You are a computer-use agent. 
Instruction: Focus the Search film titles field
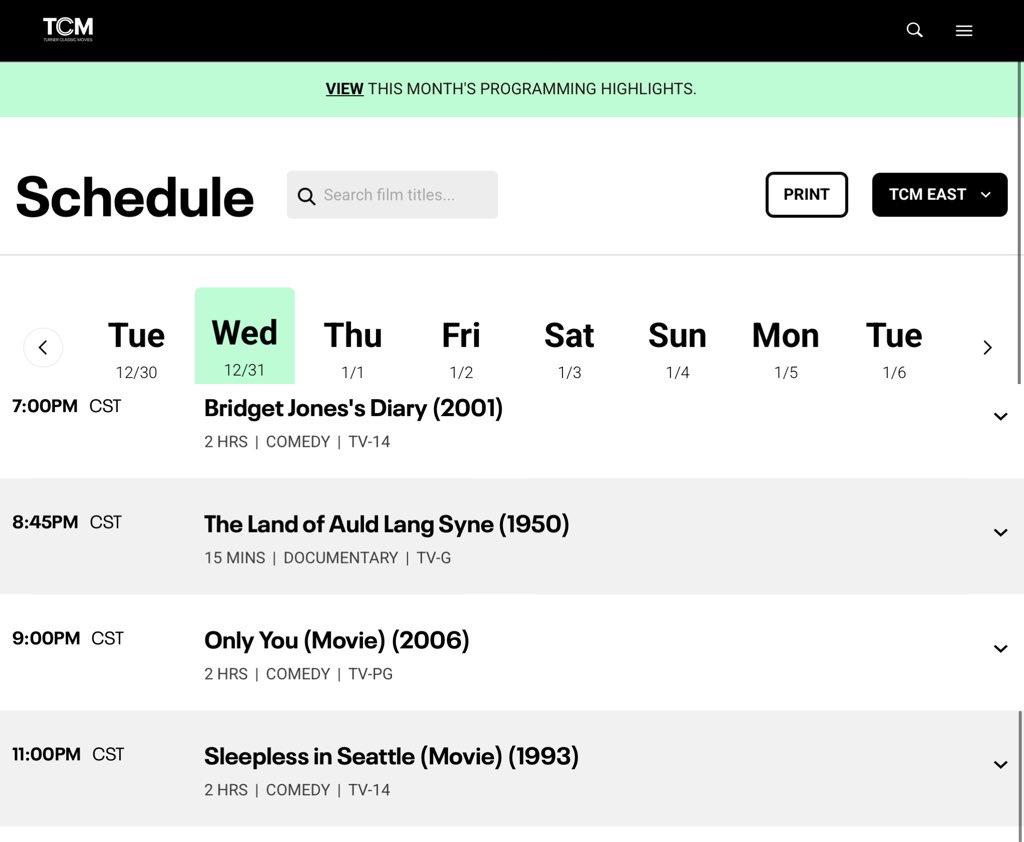(405, 195)
